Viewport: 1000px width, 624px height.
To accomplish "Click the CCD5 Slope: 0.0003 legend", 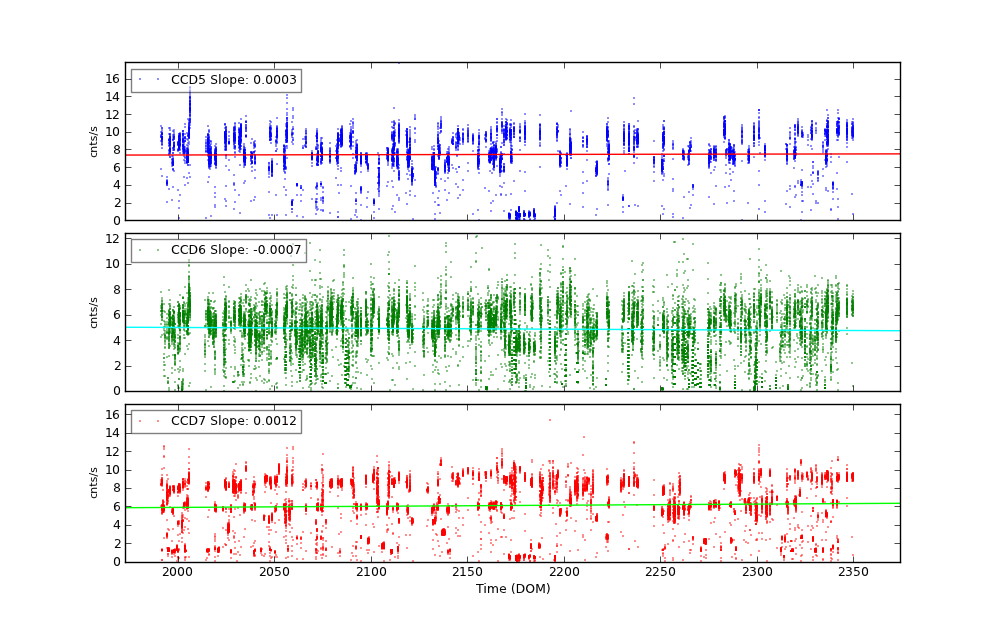I will 216,80.
